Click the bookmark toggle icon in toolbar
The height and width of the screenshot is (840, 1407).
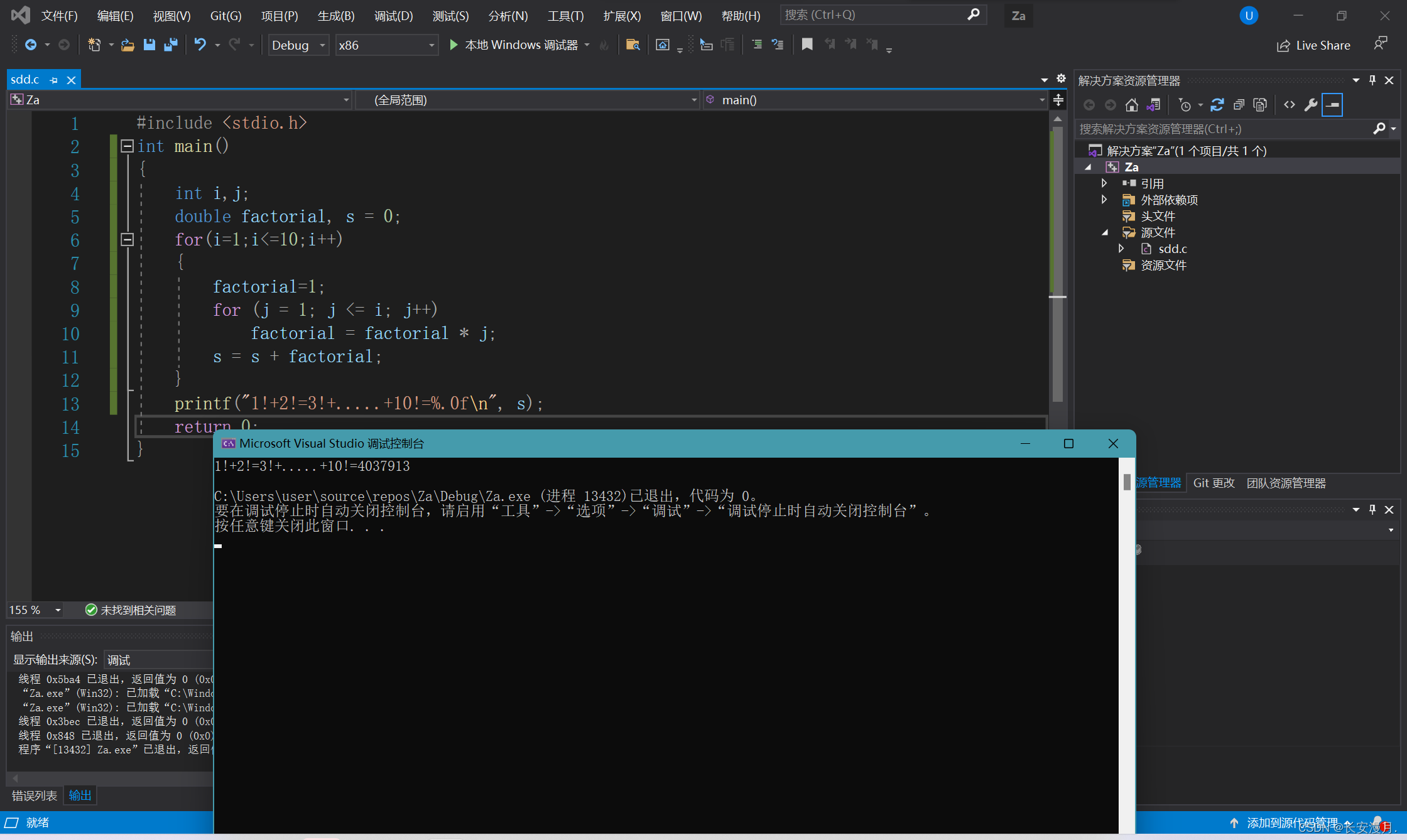pyautogui.click(x=807, y=45)
